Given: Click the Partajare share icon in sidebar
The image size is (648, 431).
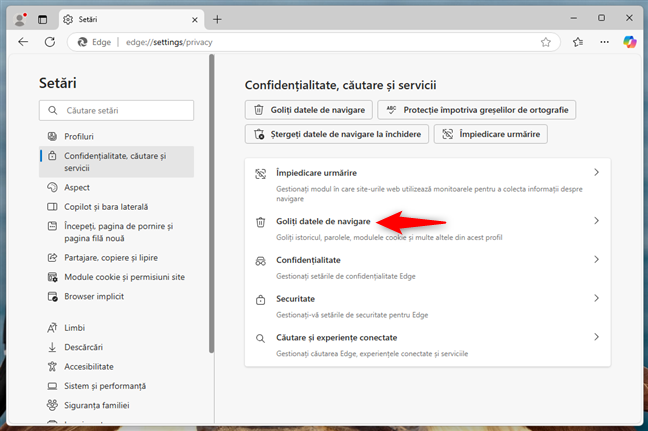Looking at the screenshot, I should [52, 257].
